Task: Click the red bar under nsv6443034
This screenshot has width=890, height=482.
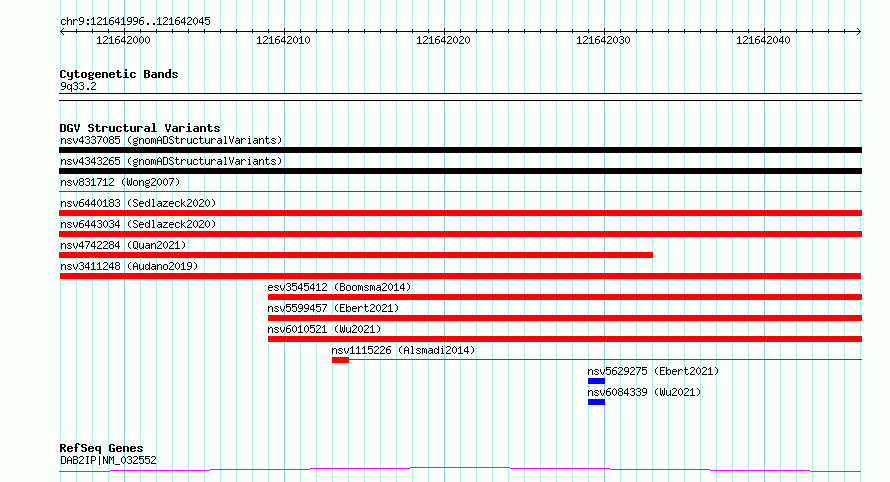Action: point(460,234)
